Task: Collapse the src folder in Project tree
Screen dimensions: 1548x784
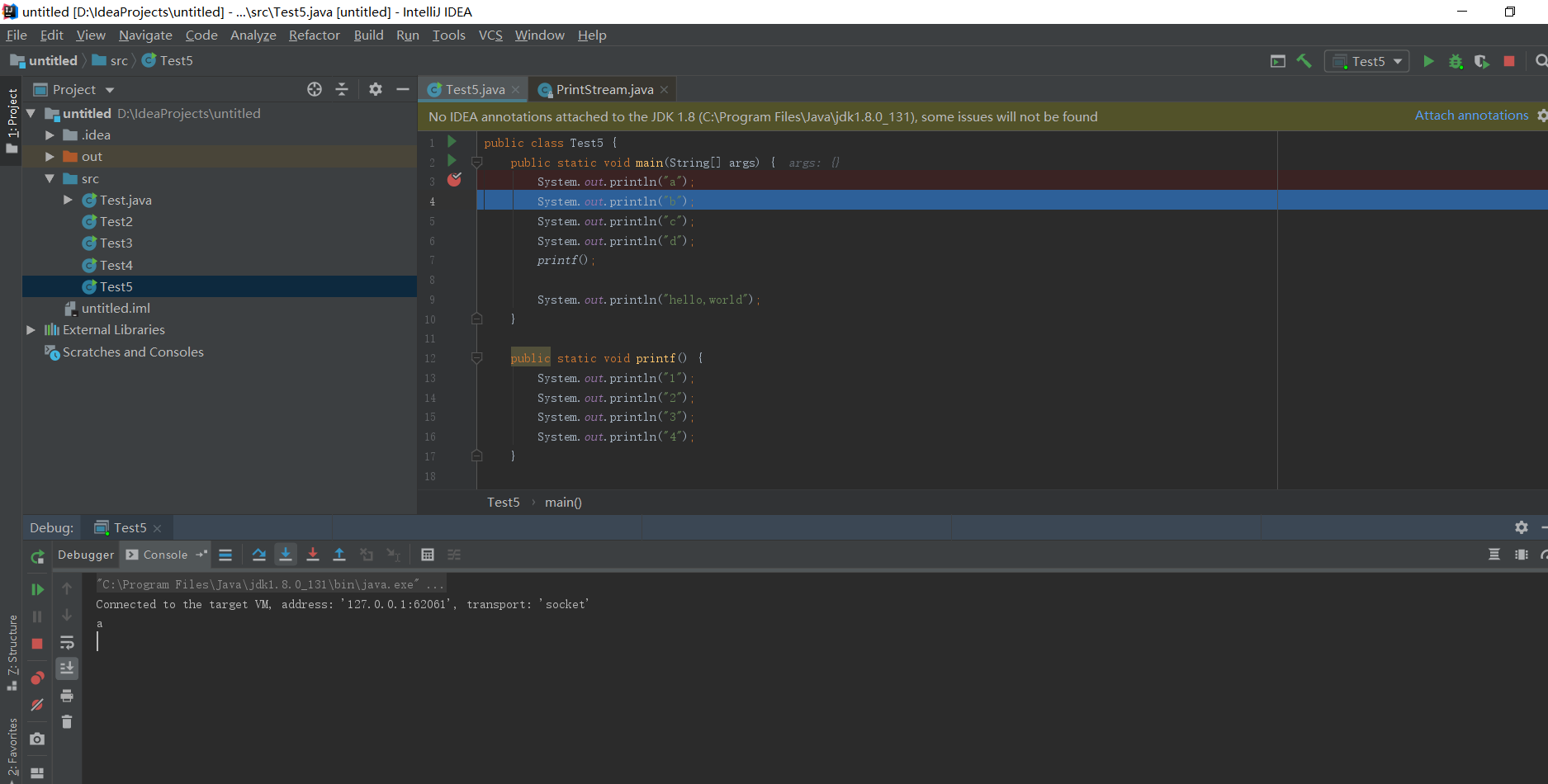Action: coord(50,179)
